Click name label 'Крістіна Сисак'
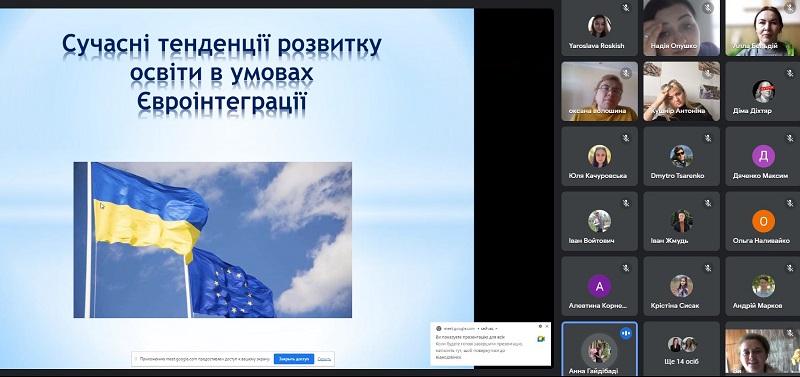The height and width of the screenshot is (377, 800). coord(674,306)
